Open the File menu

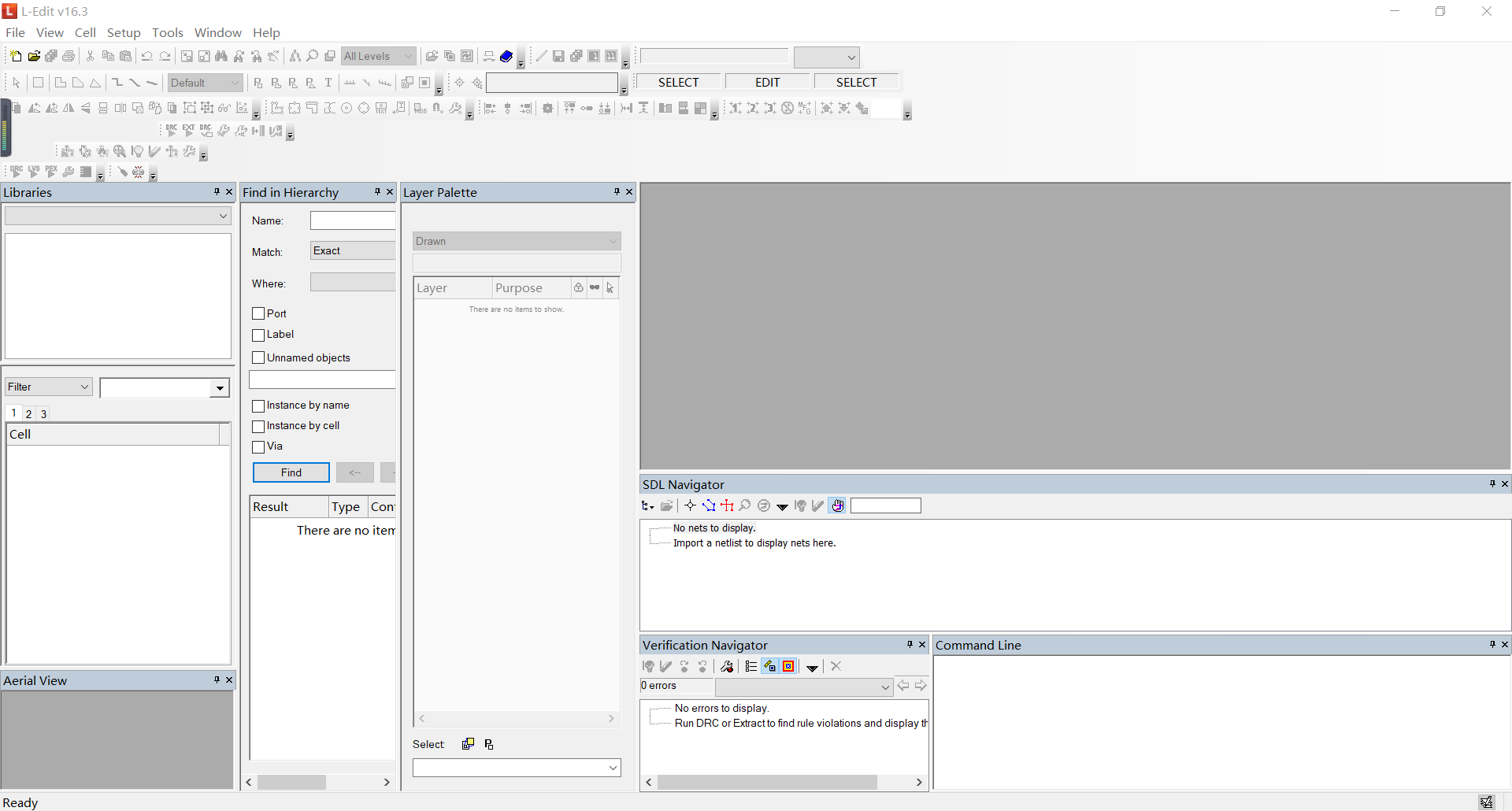click(x=15, y=32)
